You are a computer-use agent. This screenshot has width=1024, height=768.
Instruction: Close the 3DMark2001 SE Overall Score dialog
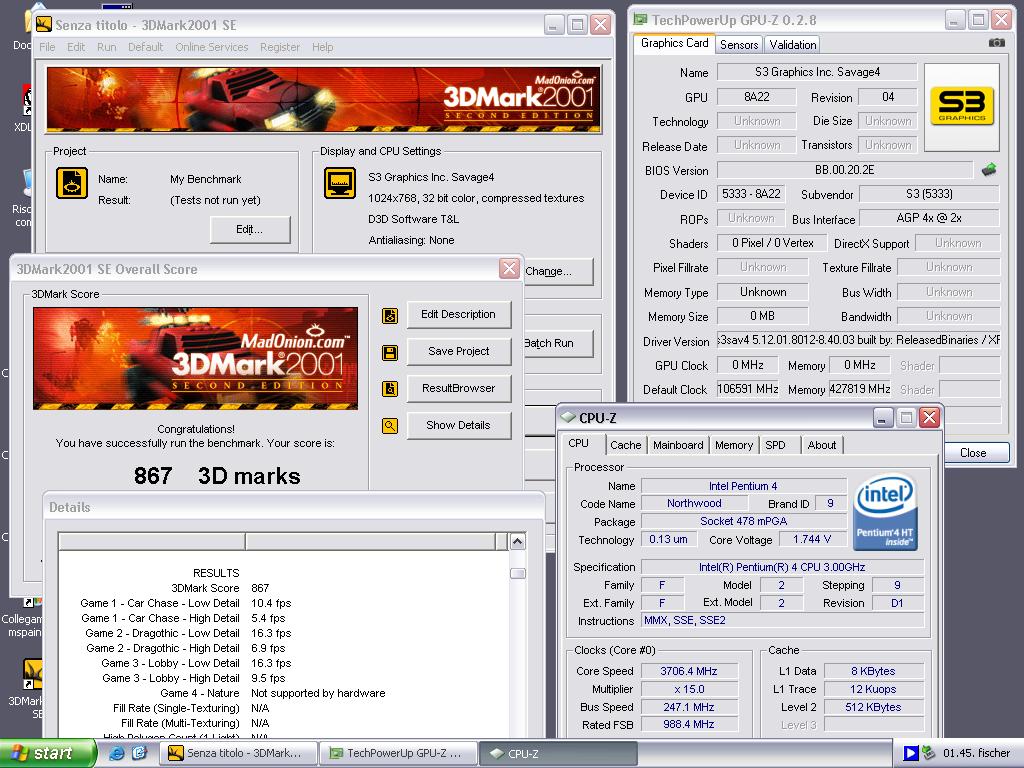pos(509,268)
